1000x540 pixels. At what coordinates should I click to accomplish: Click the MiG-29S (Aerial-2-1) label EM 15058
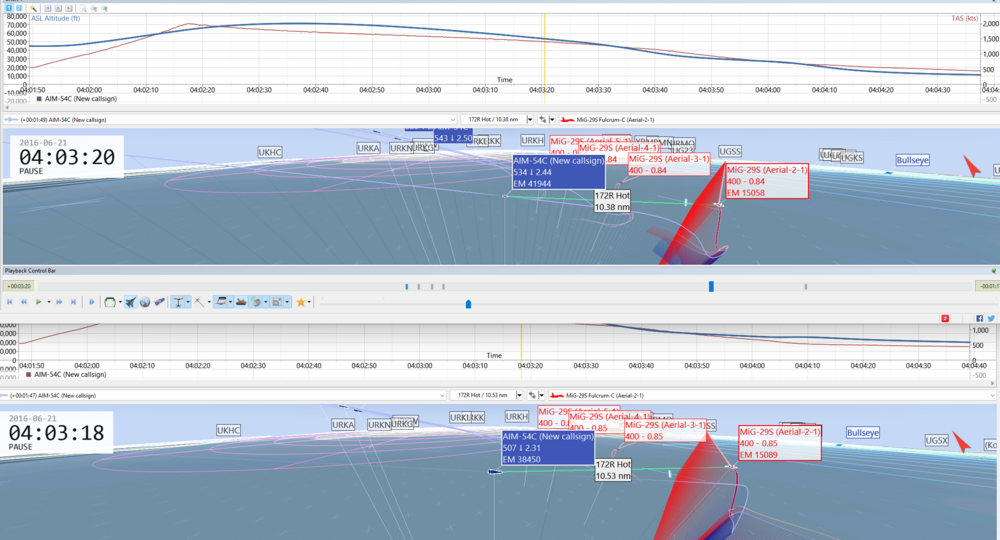pos(767,181)
